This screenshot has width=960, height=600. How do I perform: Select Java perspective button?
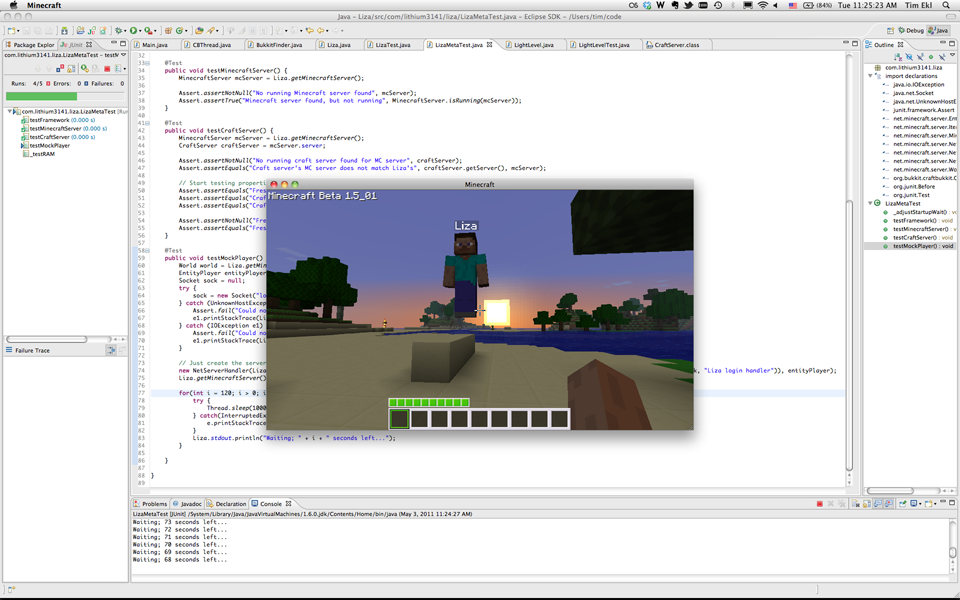(938, 31)
